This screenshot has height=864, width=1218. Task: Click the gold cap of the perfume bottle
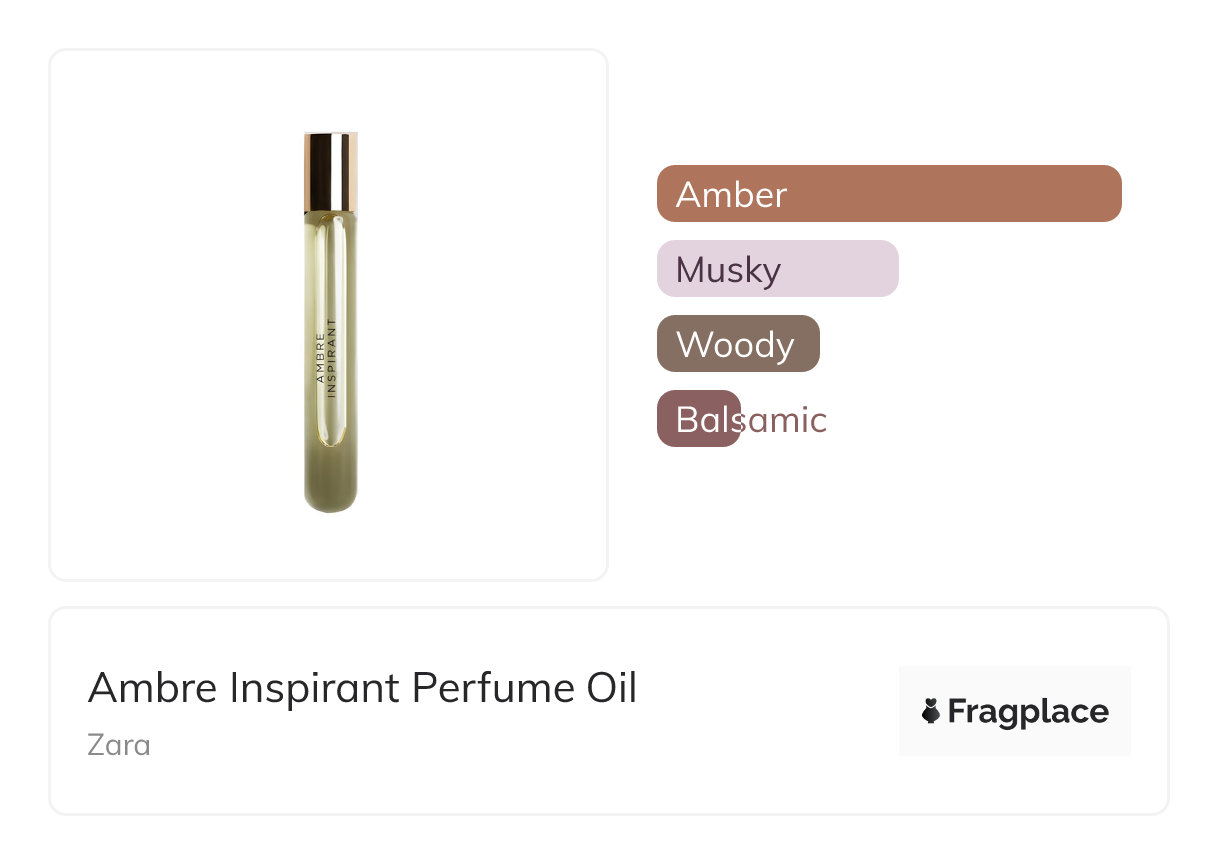(x=331, y=171)
